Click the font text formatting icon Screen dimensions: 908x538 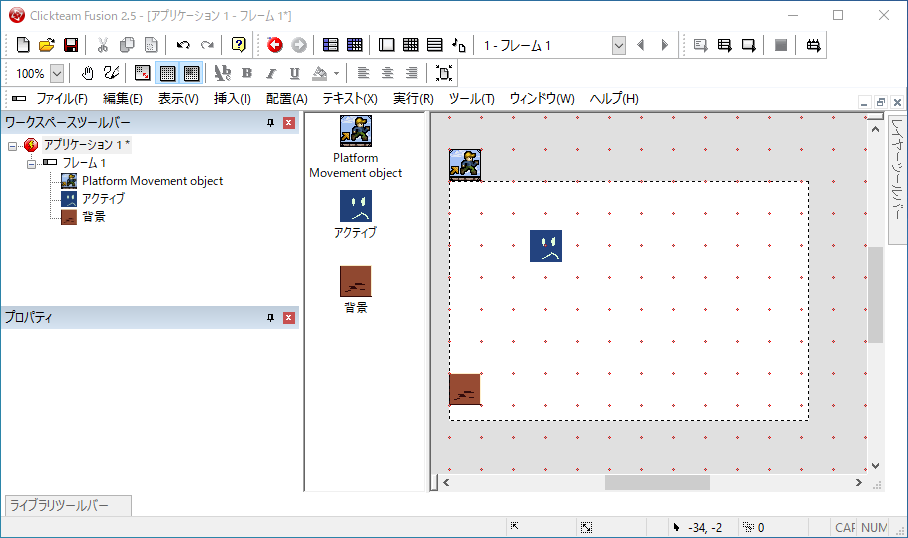pos(222,74)
